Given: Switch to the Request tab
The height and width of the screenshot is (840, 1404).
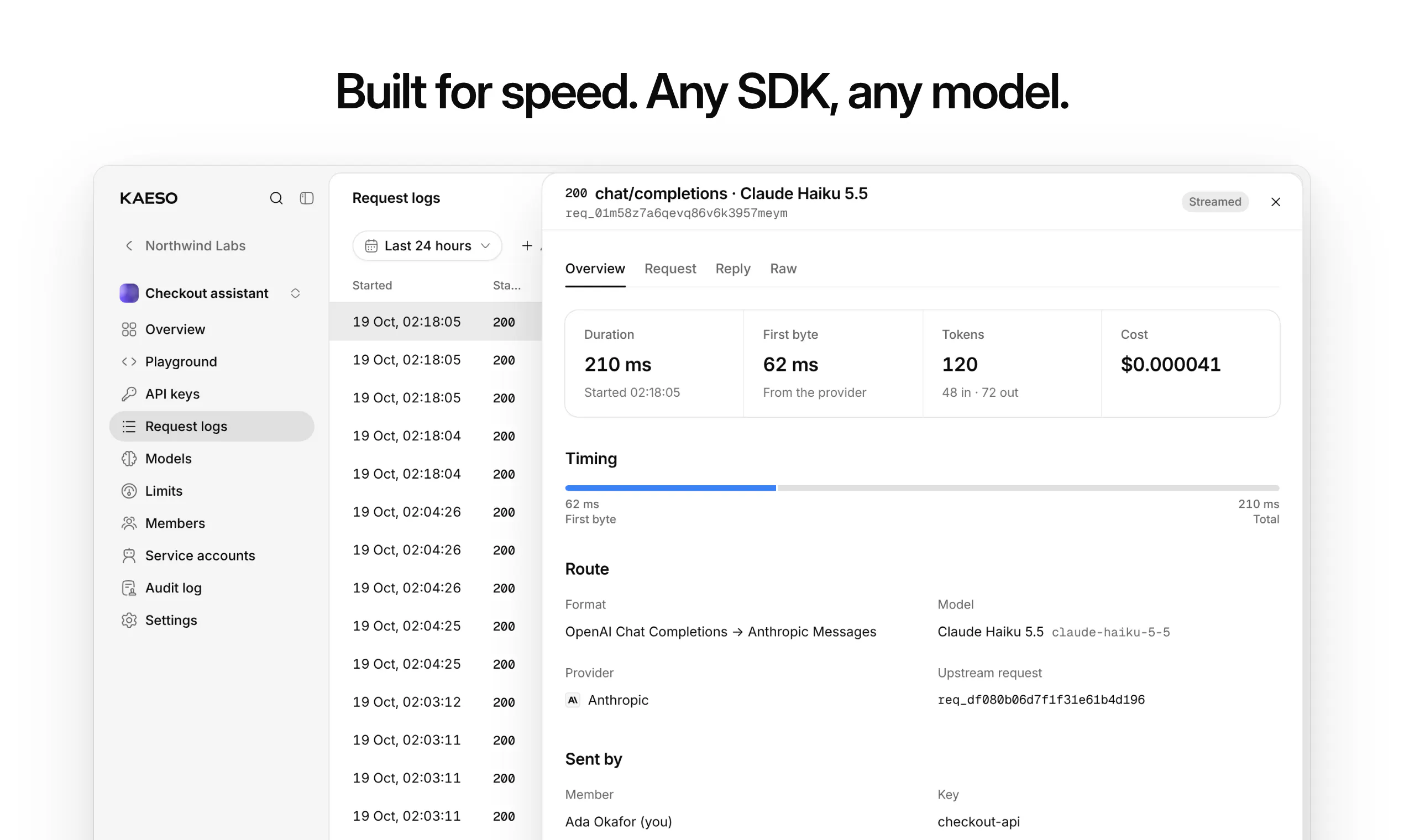Looking at the screenshot, I should 670,268.
